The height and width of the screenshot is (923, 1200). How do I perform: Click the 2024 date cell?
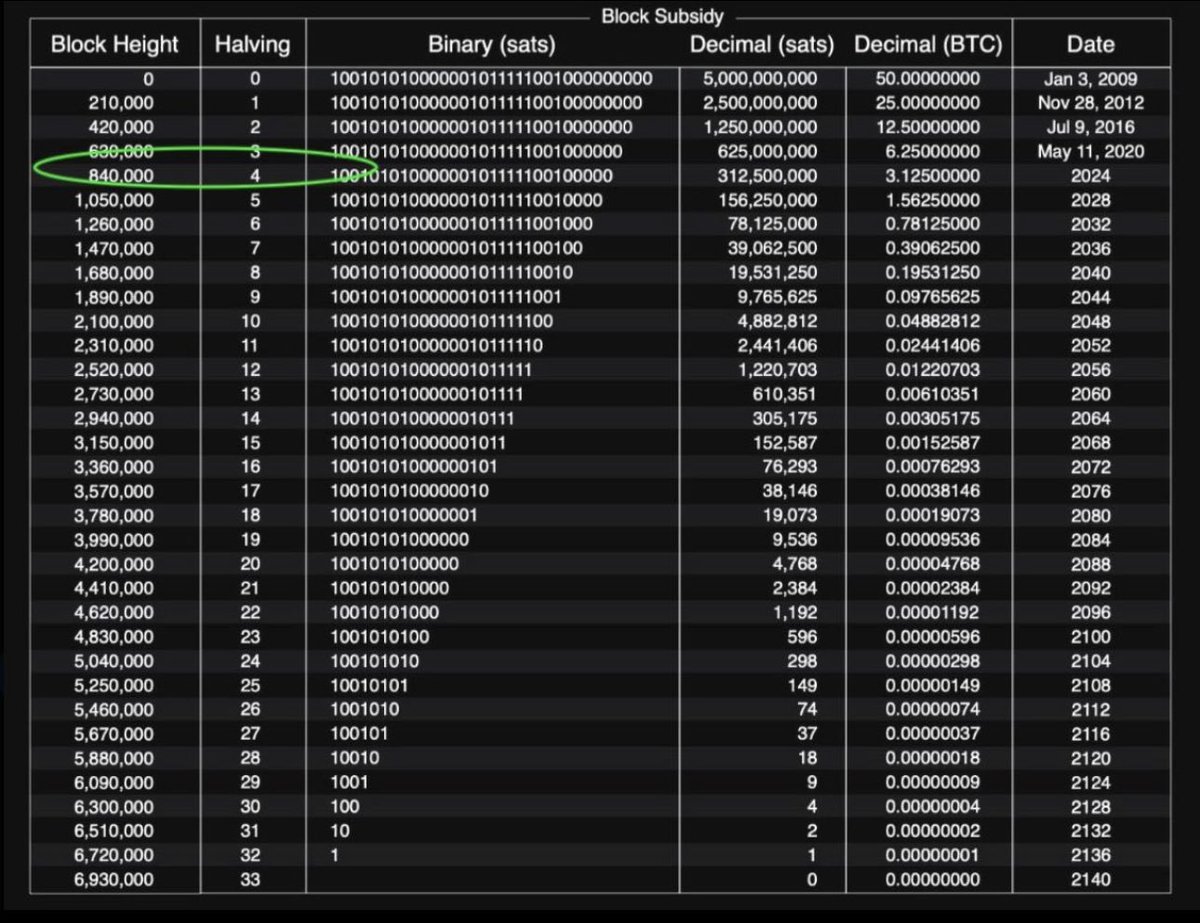1090,176
